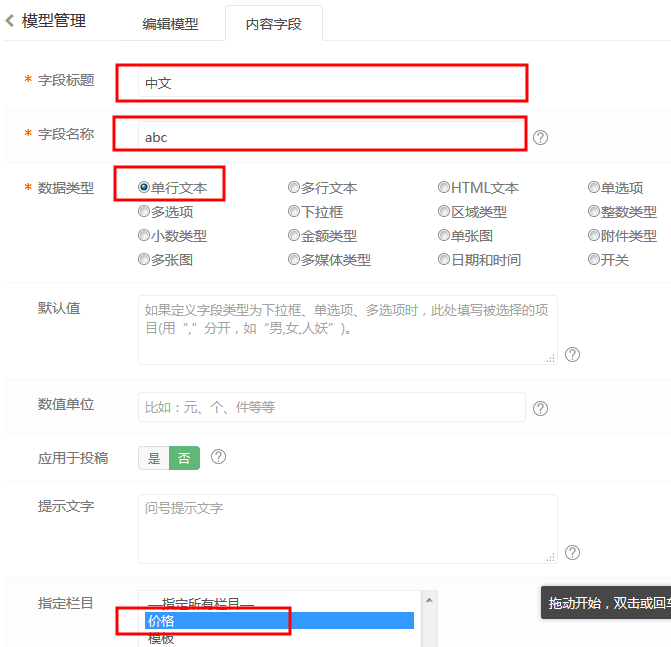Click the 默认值 textarea

point(347,330)
